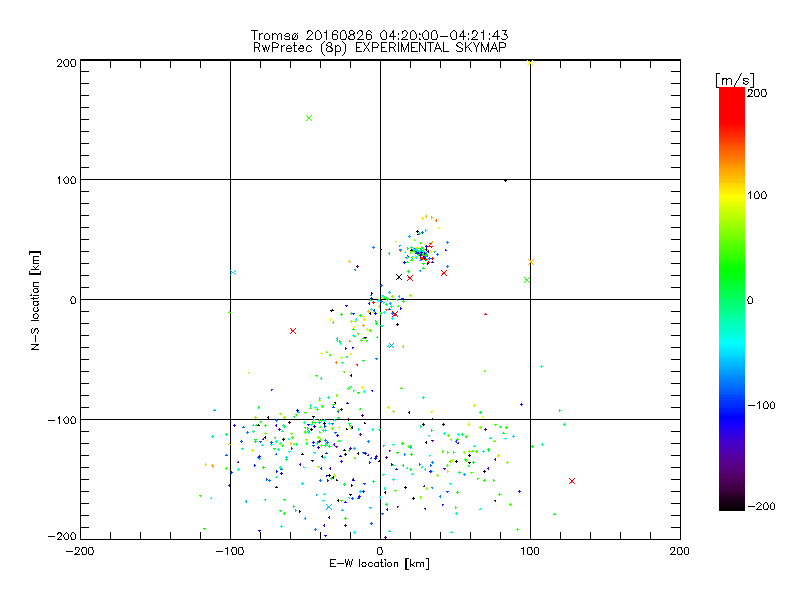This screenshot has height=600, width=800.
Task: Click the red X marker west of the origin
Action: click(293, 331)
